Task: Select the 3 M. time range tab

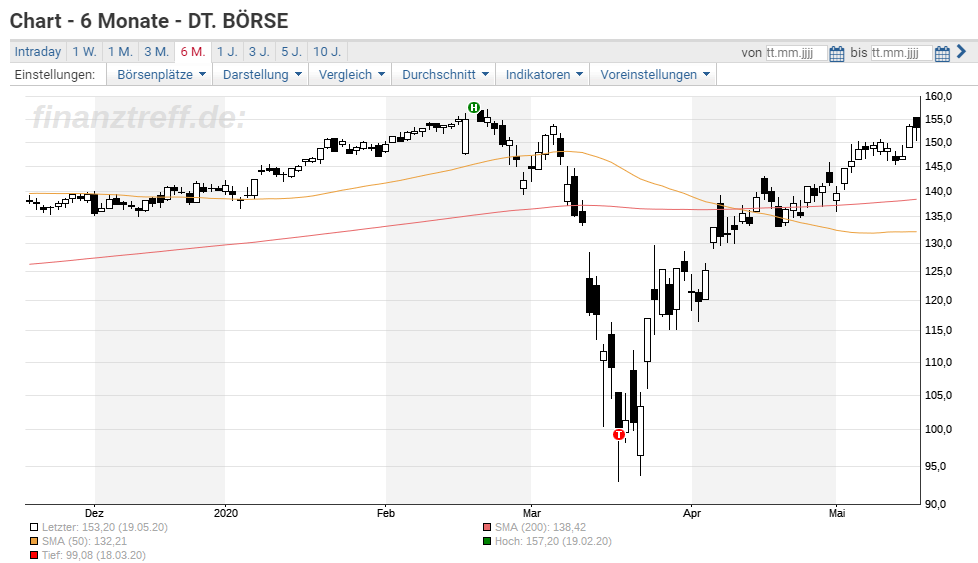Action: pyautogui.click(x=157, y=52)
